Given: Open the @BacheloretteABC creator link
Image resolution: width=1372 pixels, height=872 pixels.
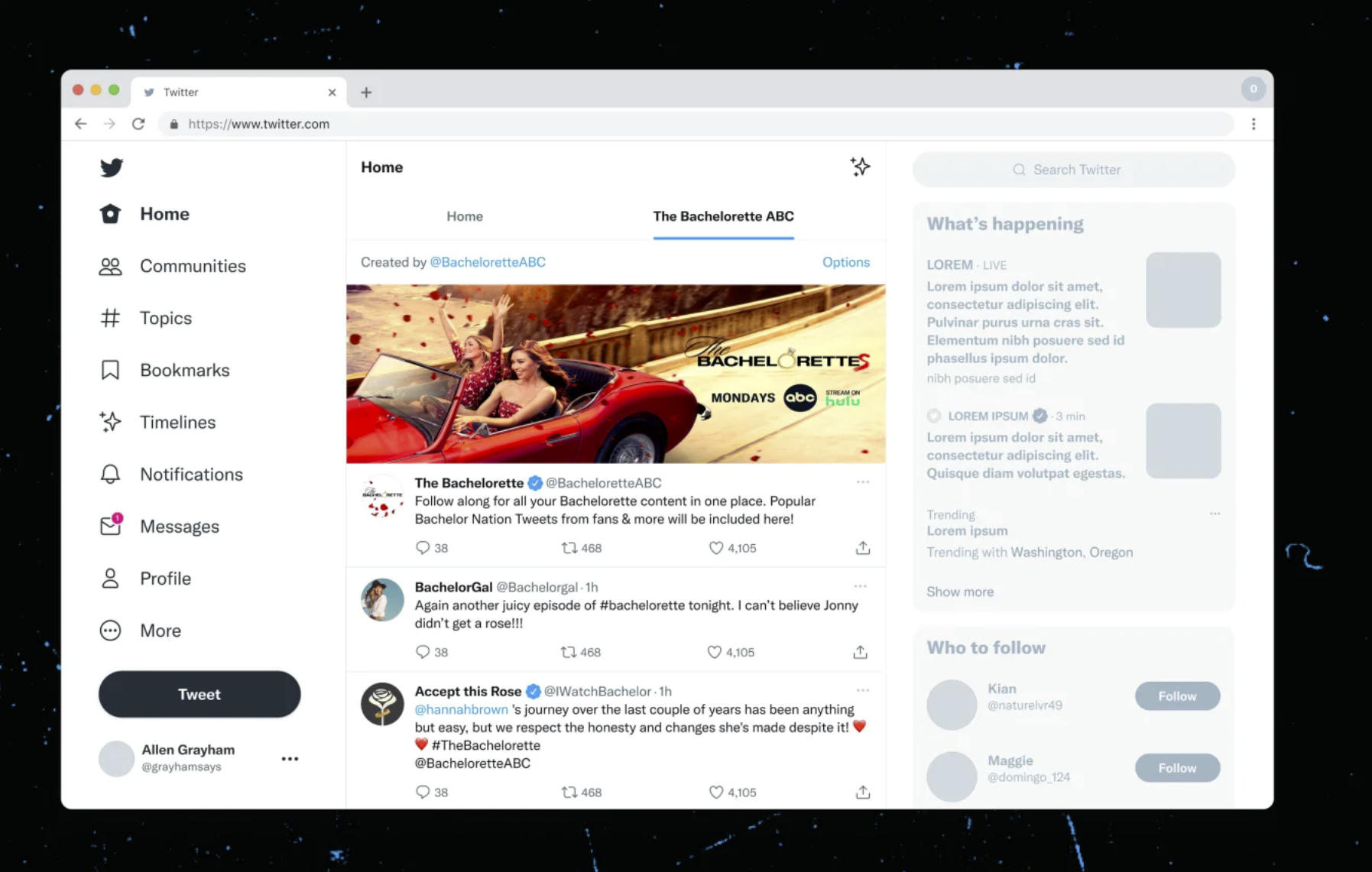Looking at the screenshot, I should tap(488, 262).
